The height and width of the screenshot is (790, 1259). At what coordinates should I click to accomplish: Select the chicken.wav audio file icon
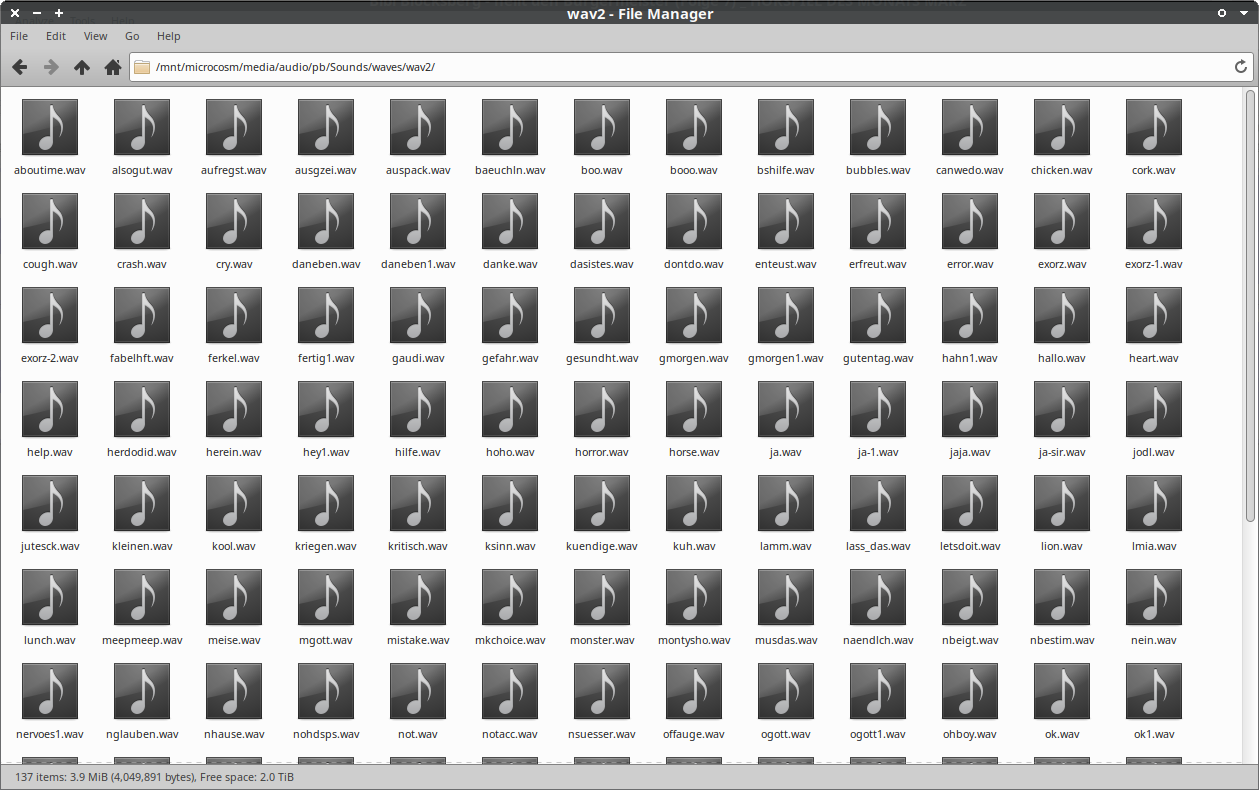coord(1061,127)
